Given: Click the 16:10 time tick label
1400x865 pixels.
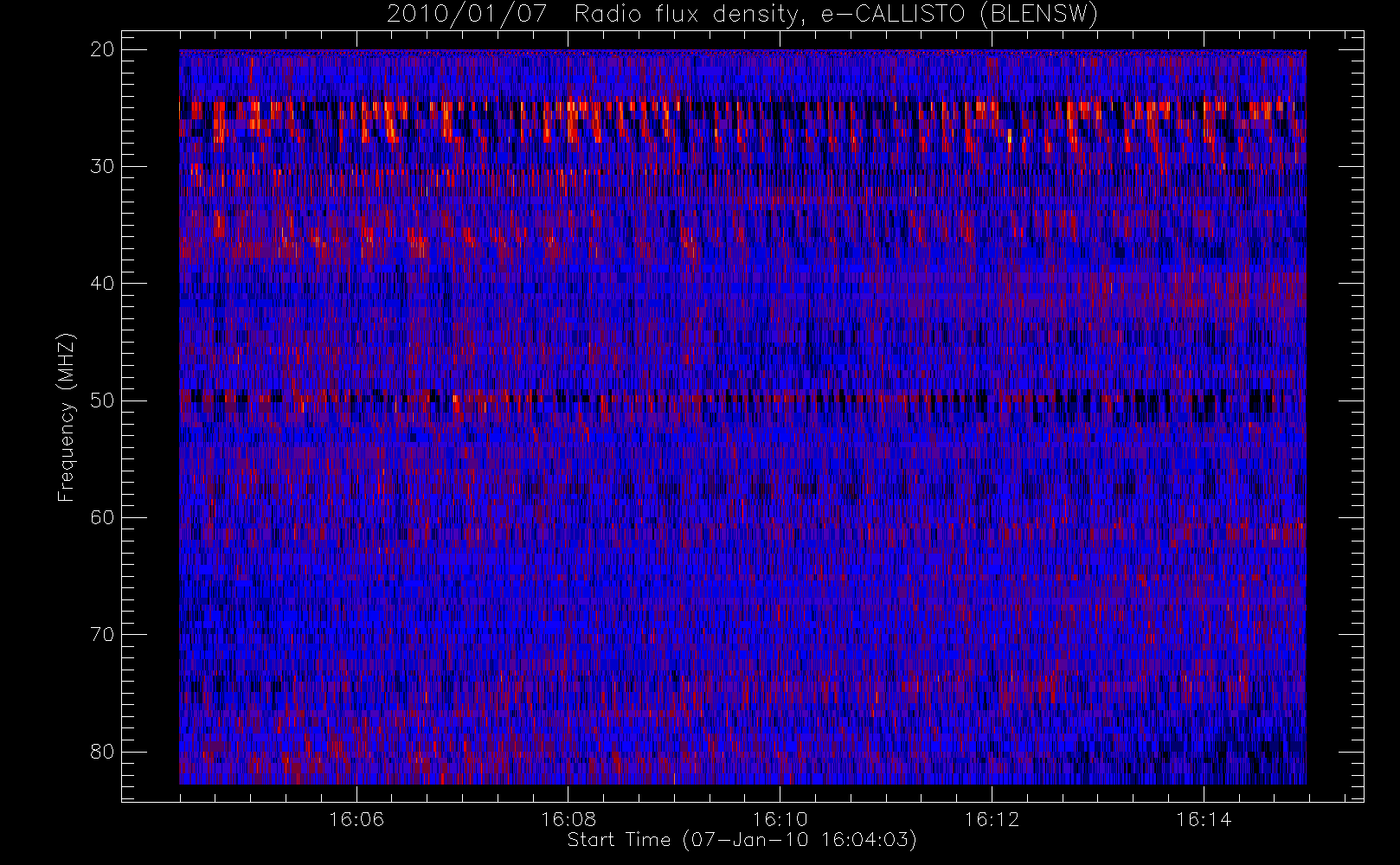Looking at the screenshot, I should (x=780, y=818).
